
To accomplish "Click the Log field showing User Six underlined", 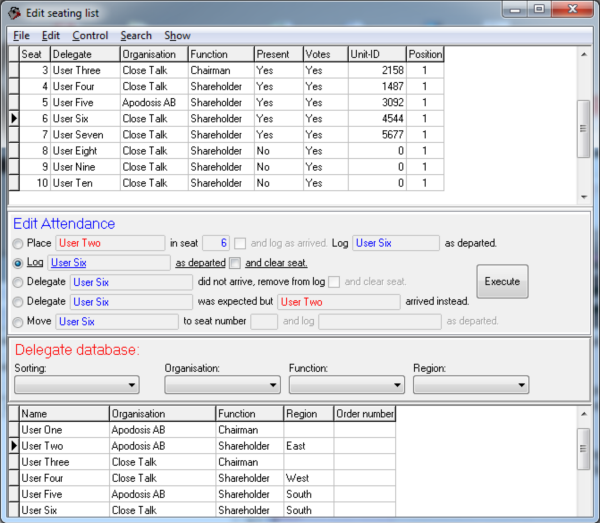I will click(109, 263).
